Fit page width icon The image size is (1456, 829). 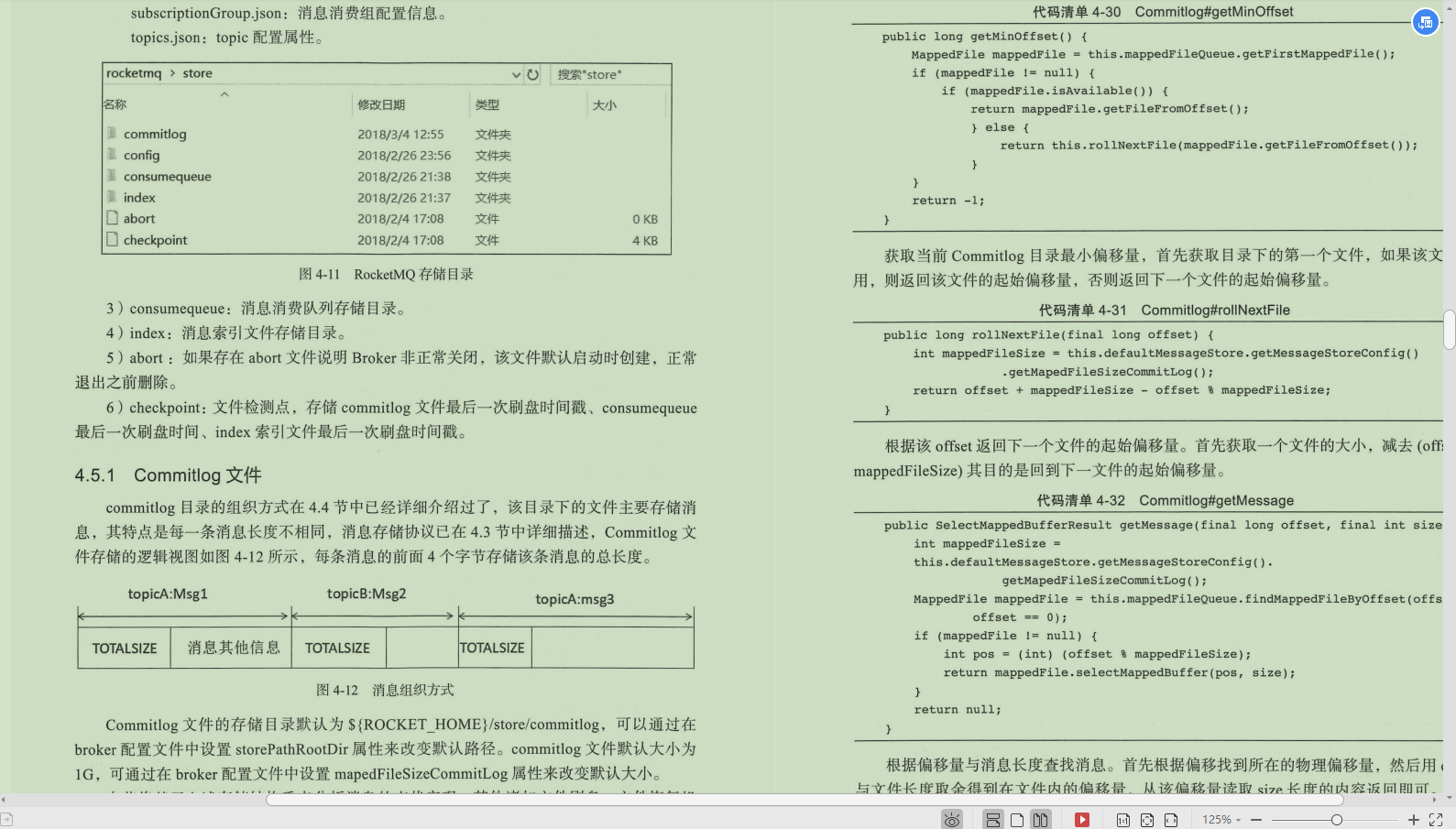coord(1171,820)
